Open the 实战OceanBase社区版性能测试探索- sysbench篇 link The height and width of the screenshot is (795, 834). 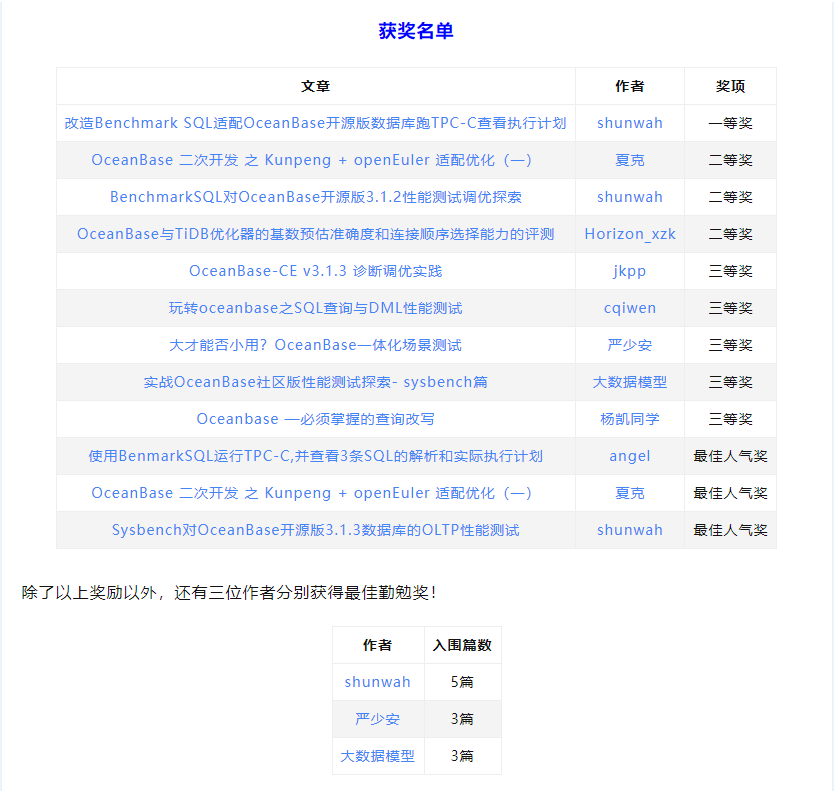pyautogui.click(x=315, y=382)
